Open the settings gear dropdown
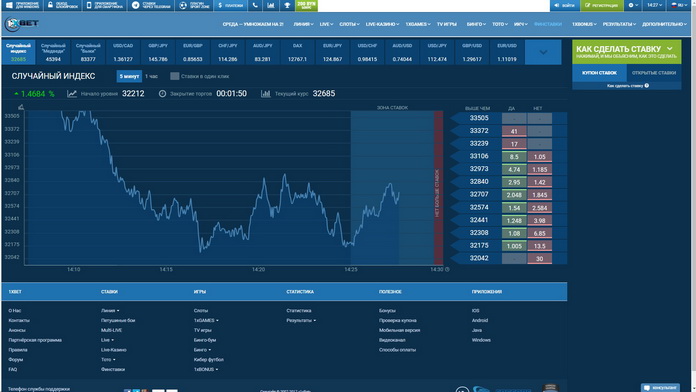 click(x=633, y=5)
